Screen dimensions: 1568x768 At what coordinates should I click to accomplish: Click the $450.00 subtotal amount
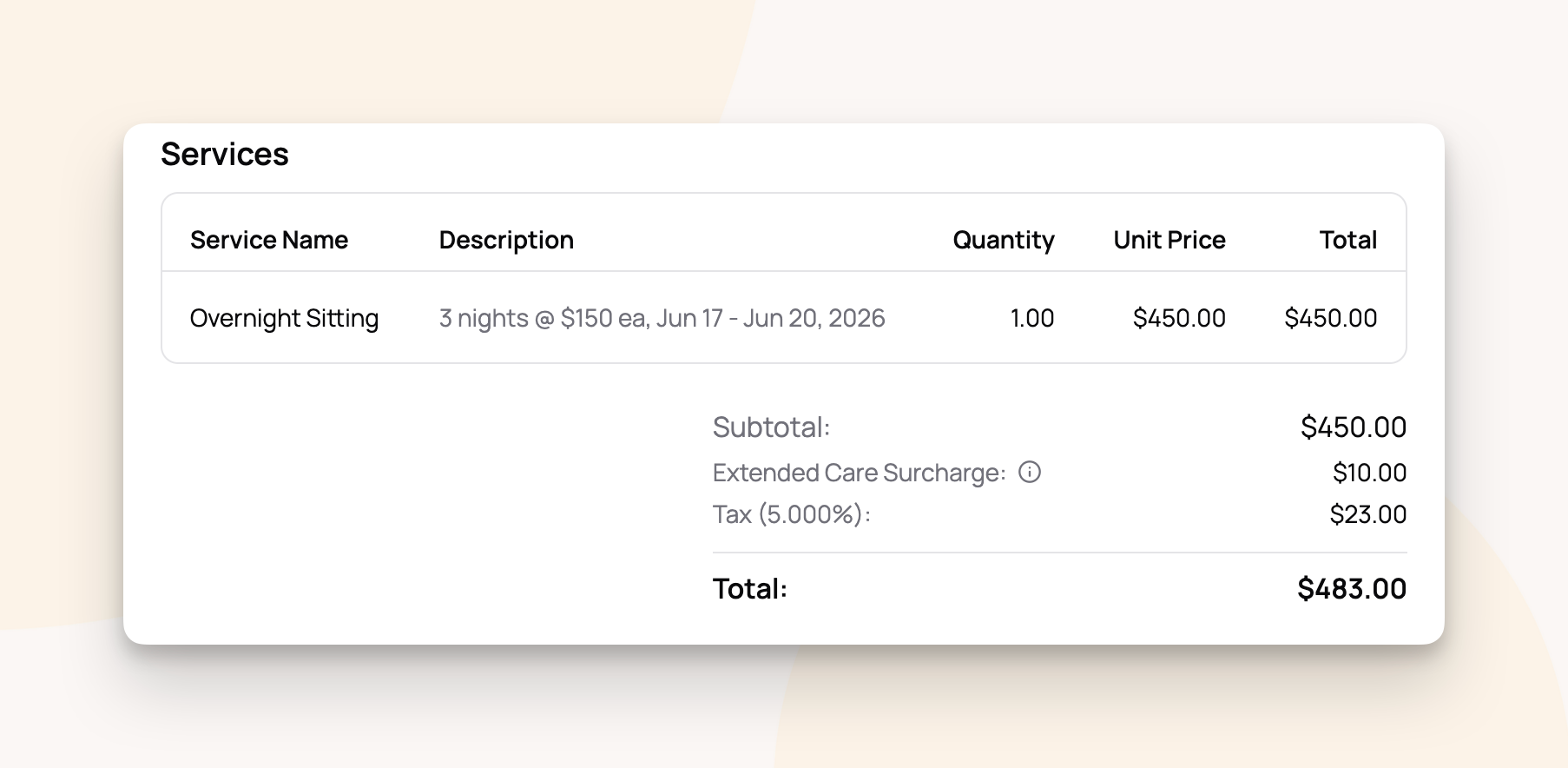(x=1354, y=427)
